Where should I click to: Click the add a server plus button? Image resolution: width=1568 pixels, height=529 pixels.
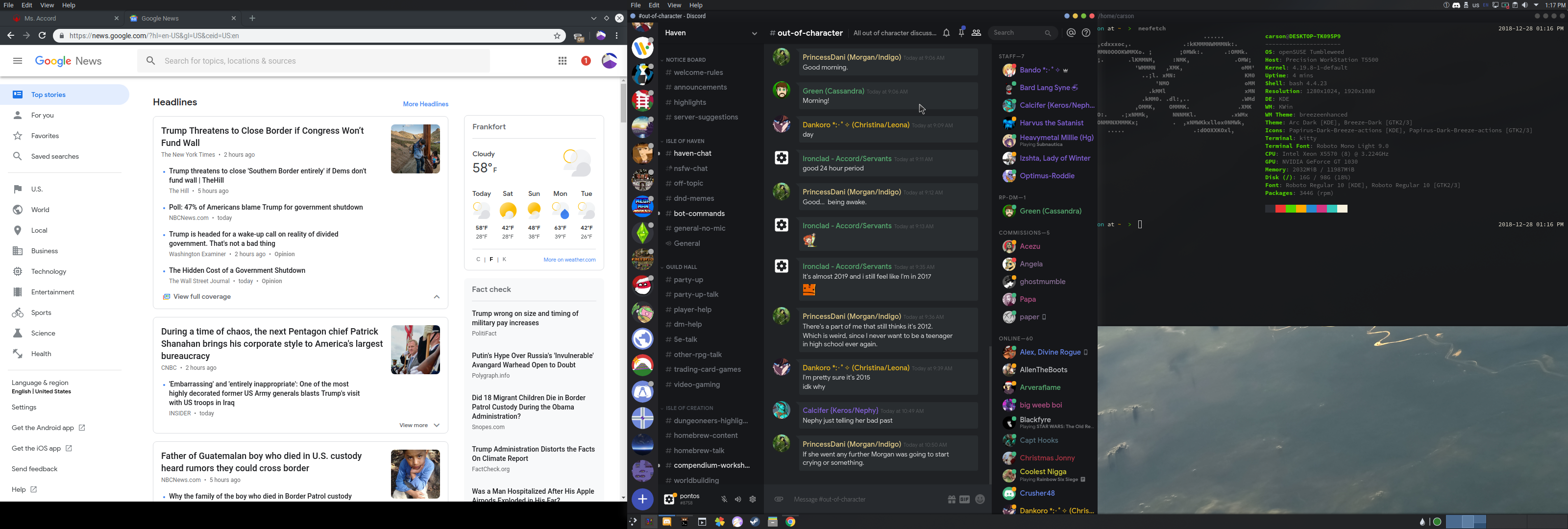tap(642, 499)
